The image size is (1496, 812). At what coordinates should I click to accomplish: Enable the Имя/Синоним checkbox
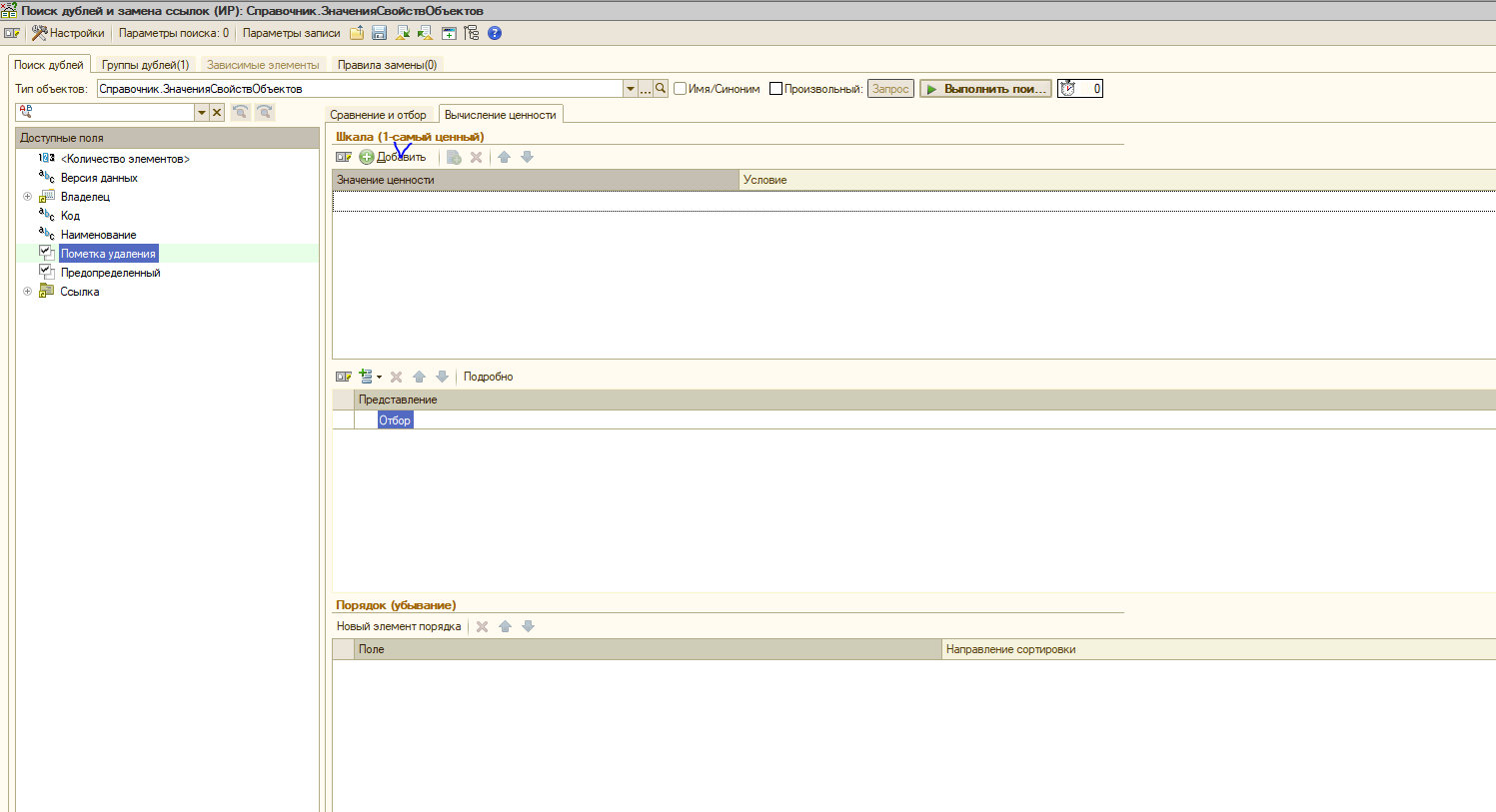681,89
